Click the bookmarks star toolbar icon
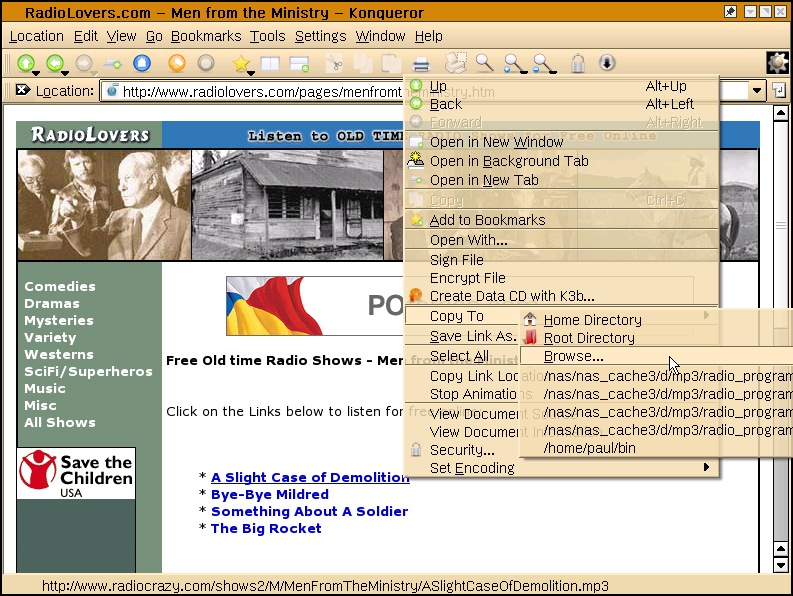The image size is (793, 596). (241, 63)
